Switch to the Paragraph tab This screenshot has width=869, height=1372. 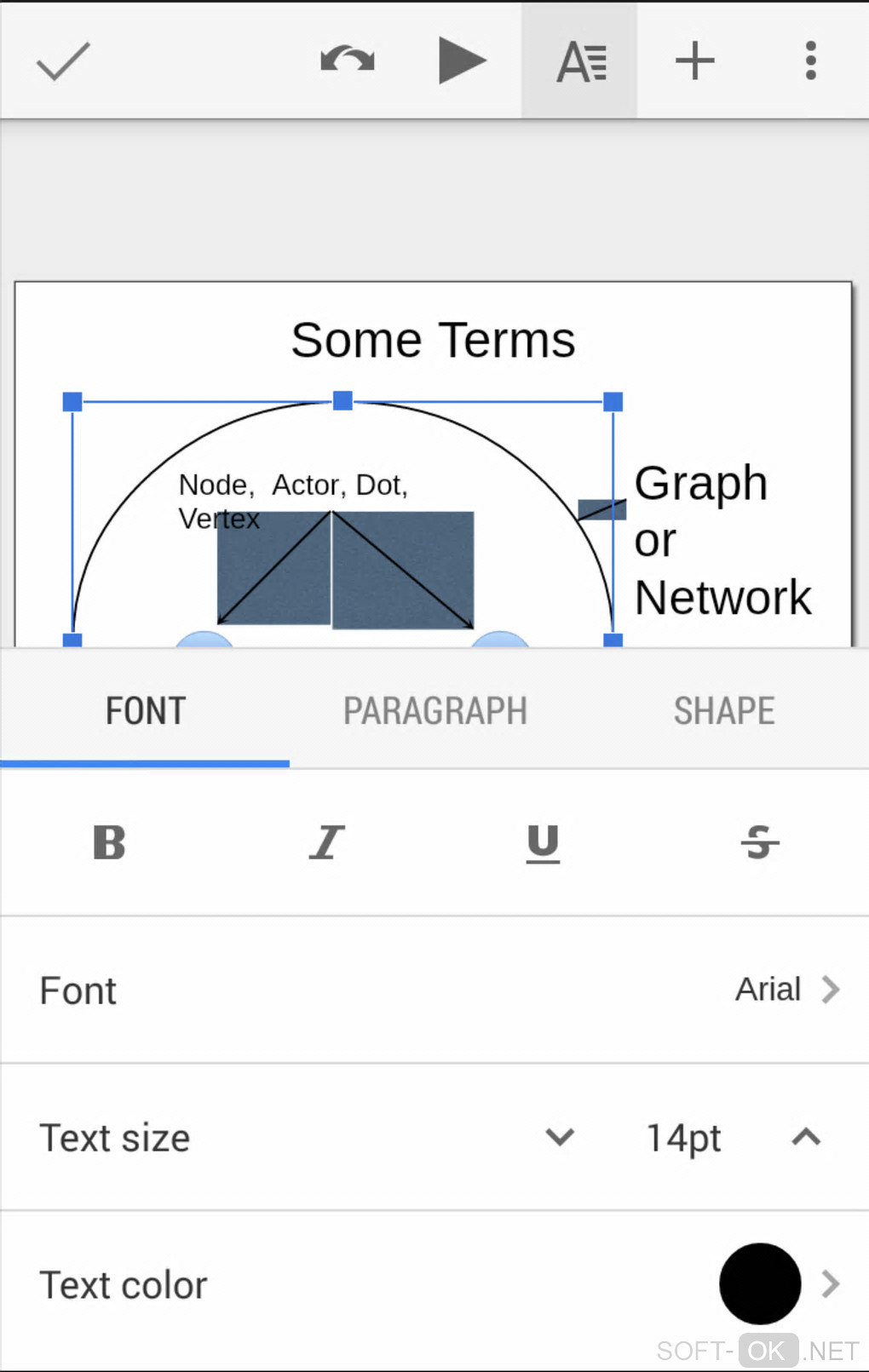[x=434, y=711]
